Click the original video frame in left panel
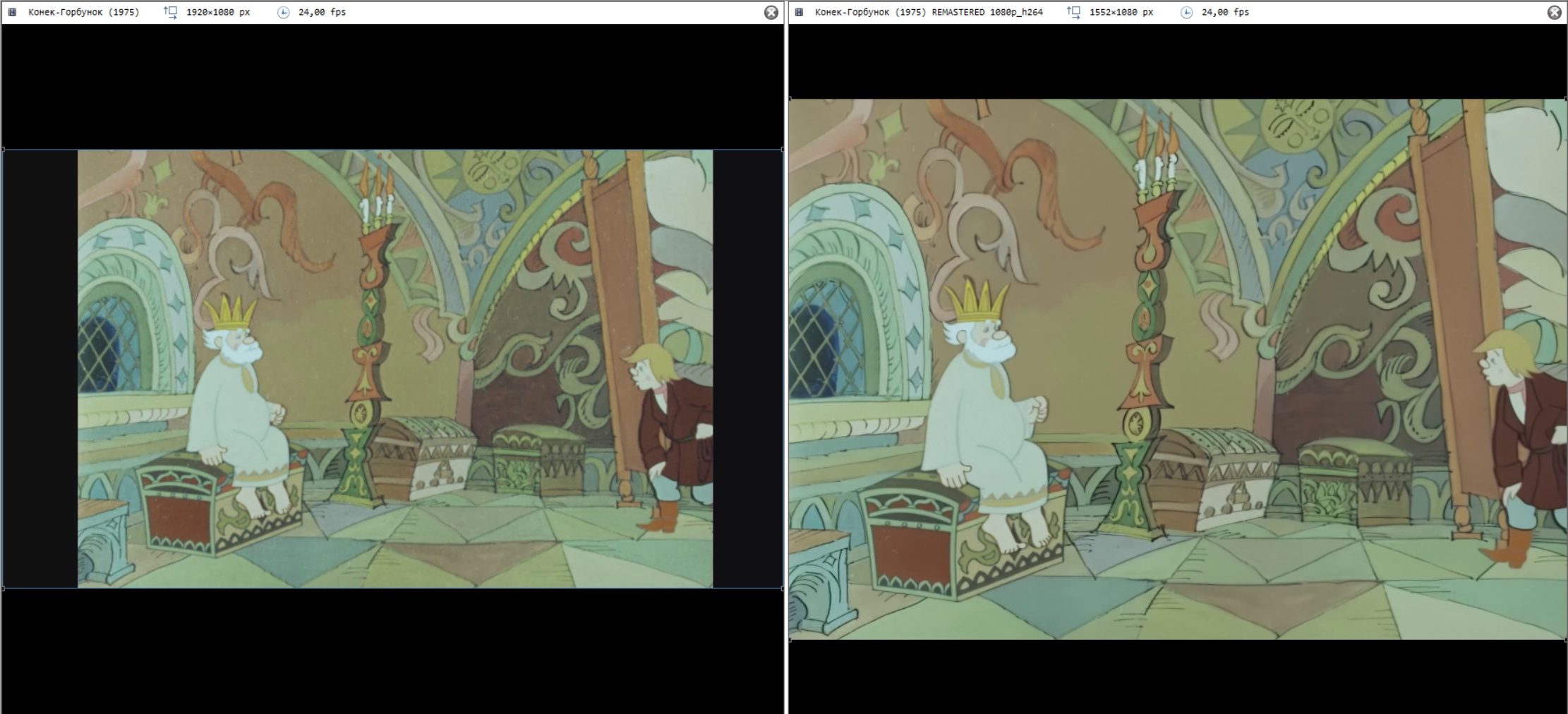This screenshot has height=714, width=1568. (395, 368)
